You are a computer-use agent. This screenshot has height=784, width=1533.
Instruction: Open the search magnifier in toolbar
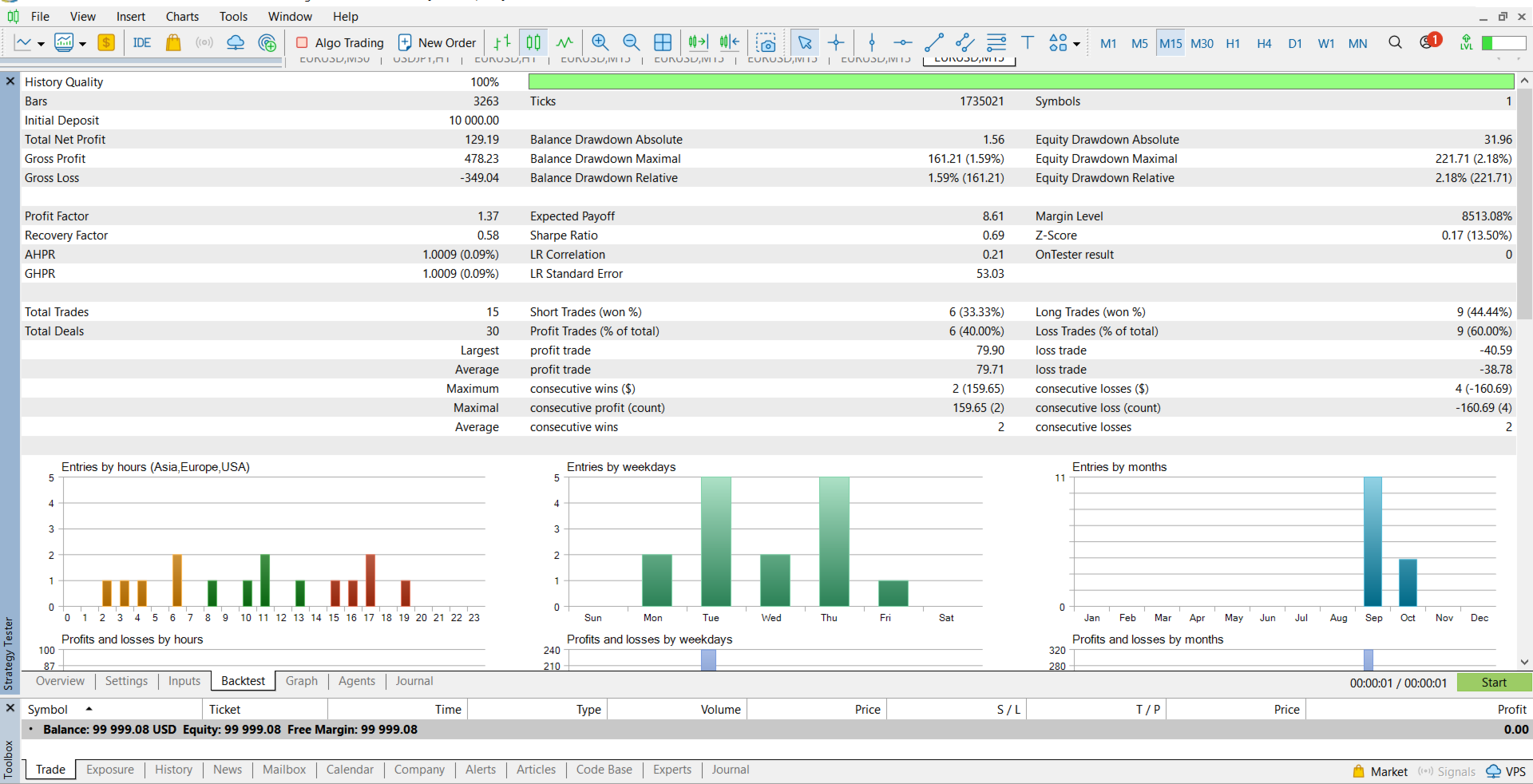click(1395, 43)
